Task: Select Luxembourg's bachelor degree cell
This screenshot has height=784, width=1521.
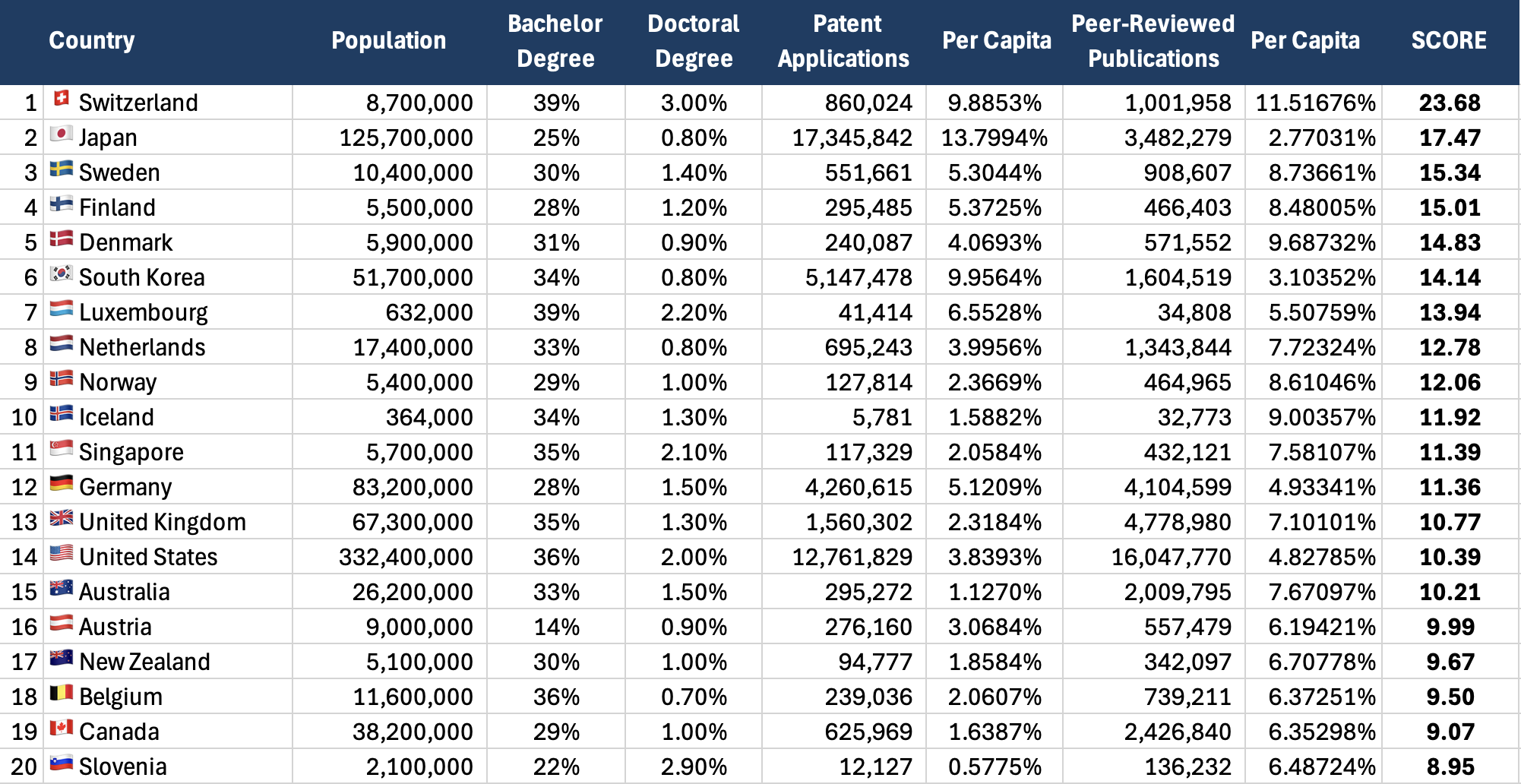Action: pos(556,312)
